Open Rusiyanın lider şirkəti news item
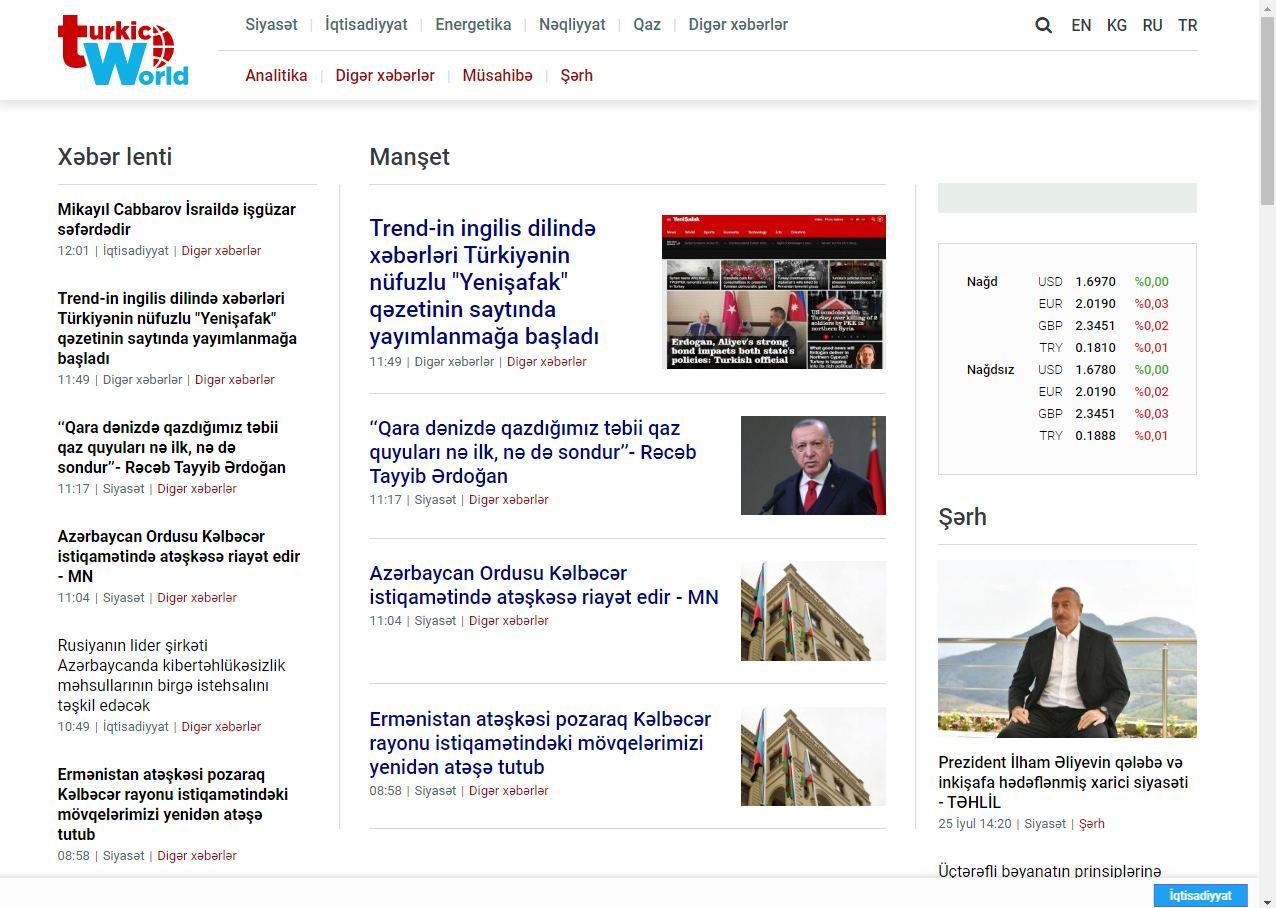The height and width of the screenshot is (908, 1276). (172, 675)
